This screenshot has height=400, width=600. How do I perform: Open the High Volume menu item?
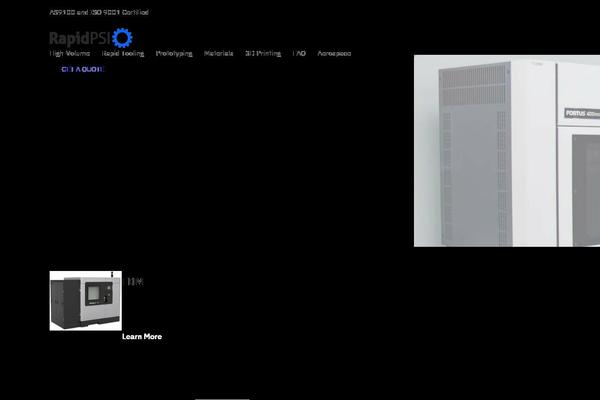point(70,54)
